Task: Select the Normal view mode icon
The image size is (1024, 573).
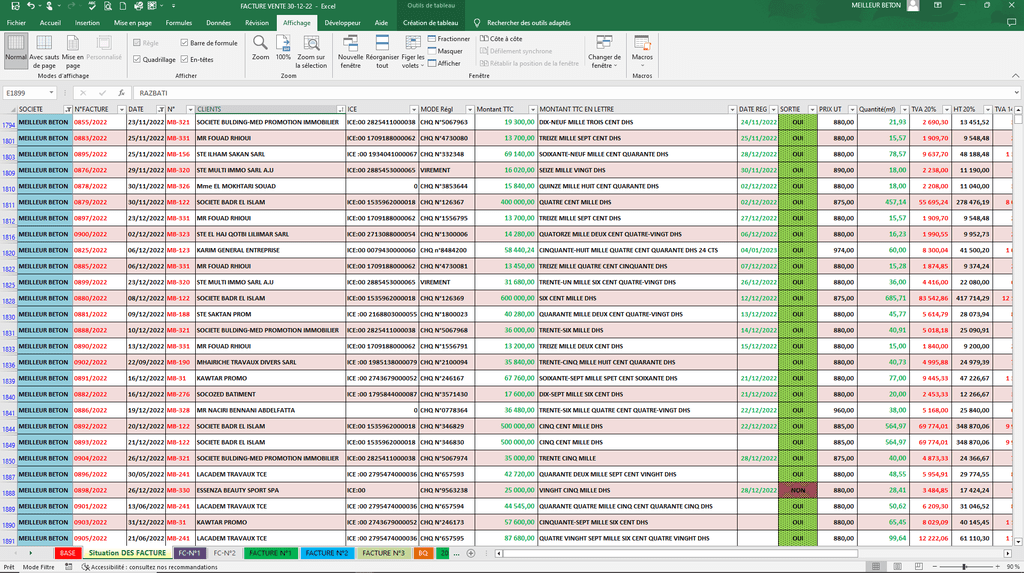Action: [16, 51]
